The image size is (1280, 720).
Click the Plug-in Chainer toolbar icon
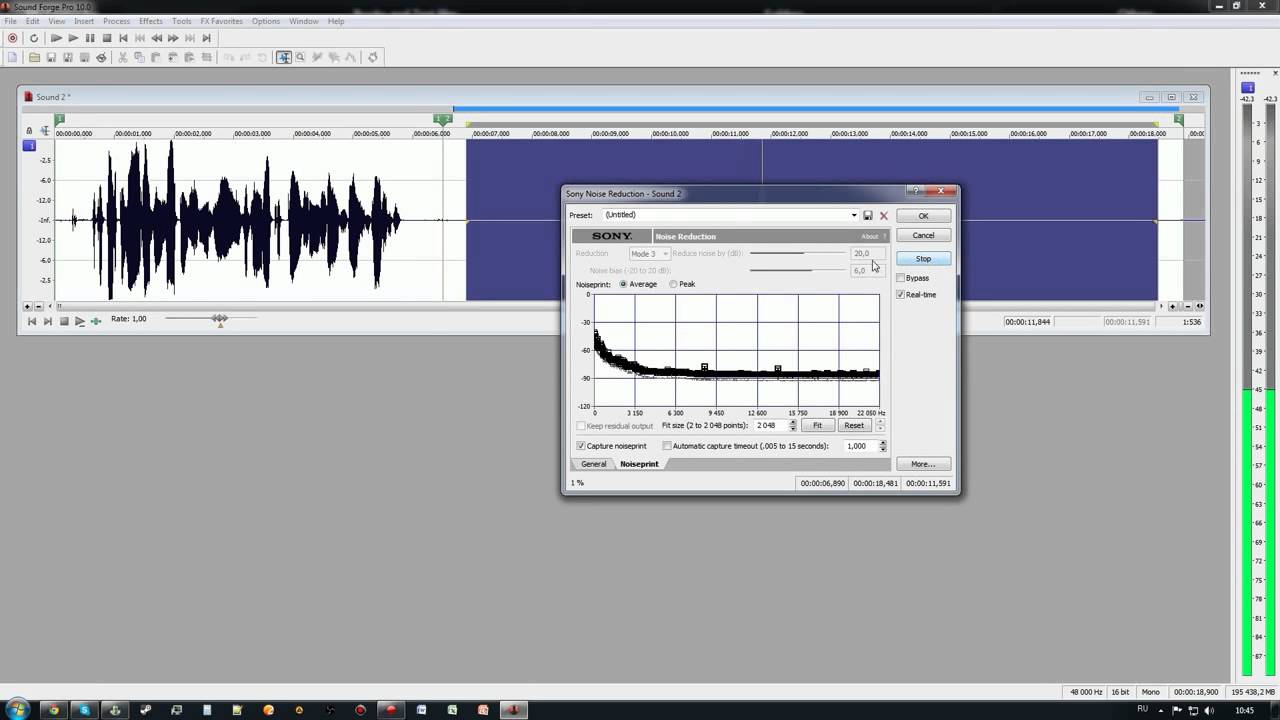[372, 57]
